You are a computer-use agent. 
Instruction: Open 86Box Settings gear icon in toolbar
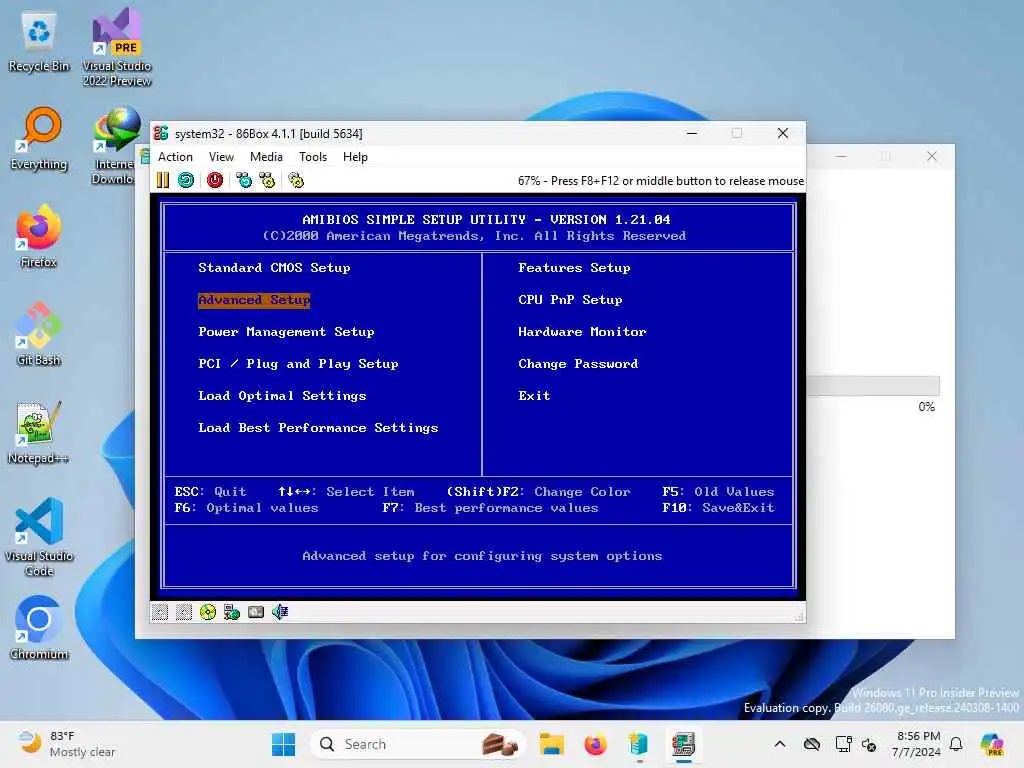(296, 180)
